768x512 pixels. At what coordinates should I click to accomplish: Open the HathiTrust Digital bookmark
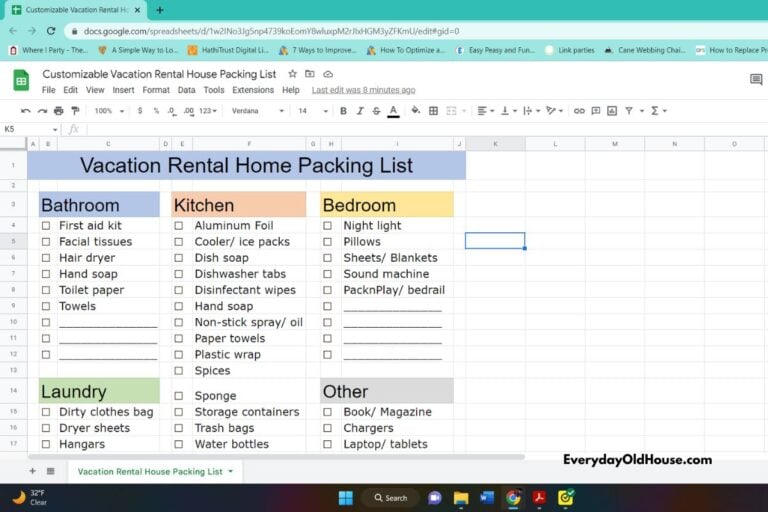pyautogui.click(x=228, y=50)
